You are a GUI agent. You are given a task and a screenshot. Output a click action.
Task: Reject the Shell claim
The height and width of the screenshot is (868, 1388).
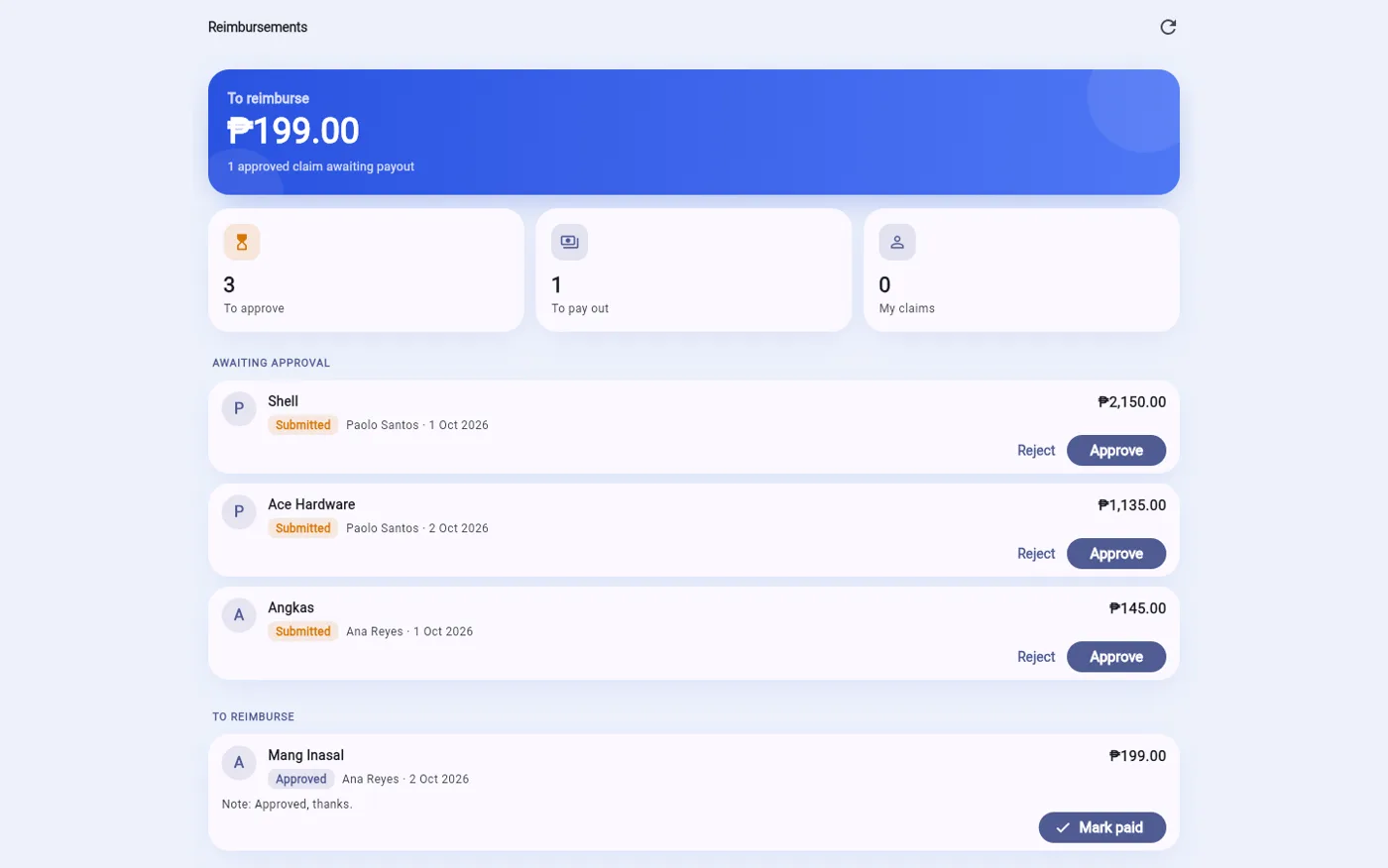pos(1036,450)
